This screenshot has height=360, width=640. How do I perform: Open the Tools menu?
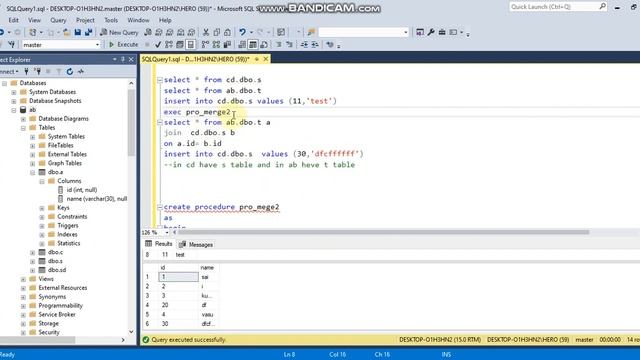[111, 20]
